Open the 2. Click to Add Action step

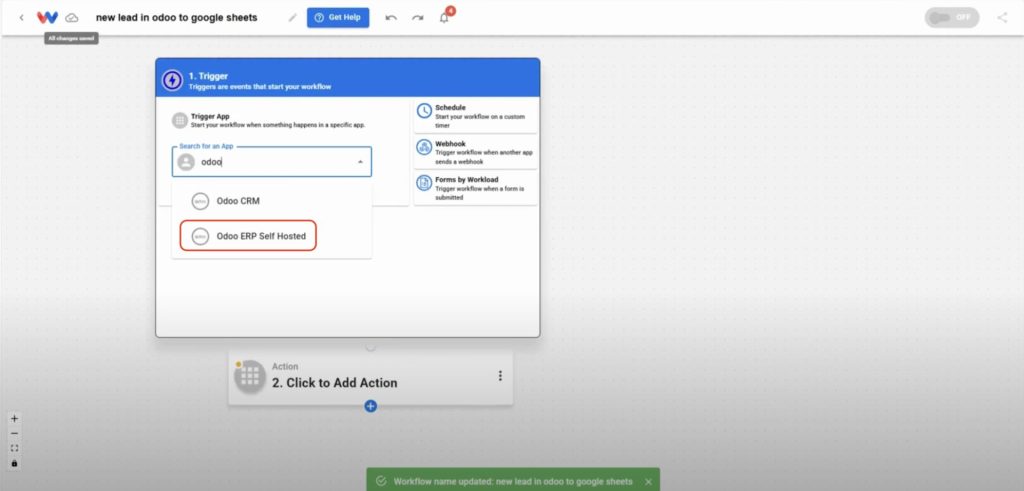coord(370,377)
